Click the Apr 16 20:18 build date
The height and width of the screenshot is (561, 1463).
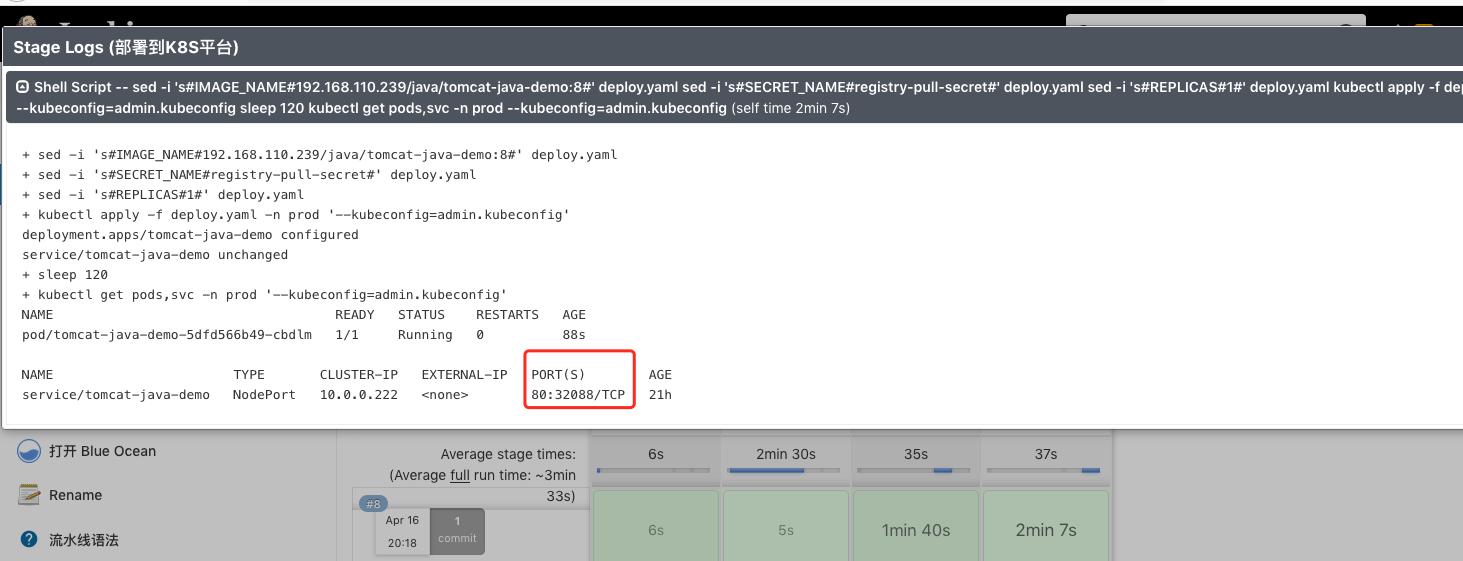click(402, 531)
